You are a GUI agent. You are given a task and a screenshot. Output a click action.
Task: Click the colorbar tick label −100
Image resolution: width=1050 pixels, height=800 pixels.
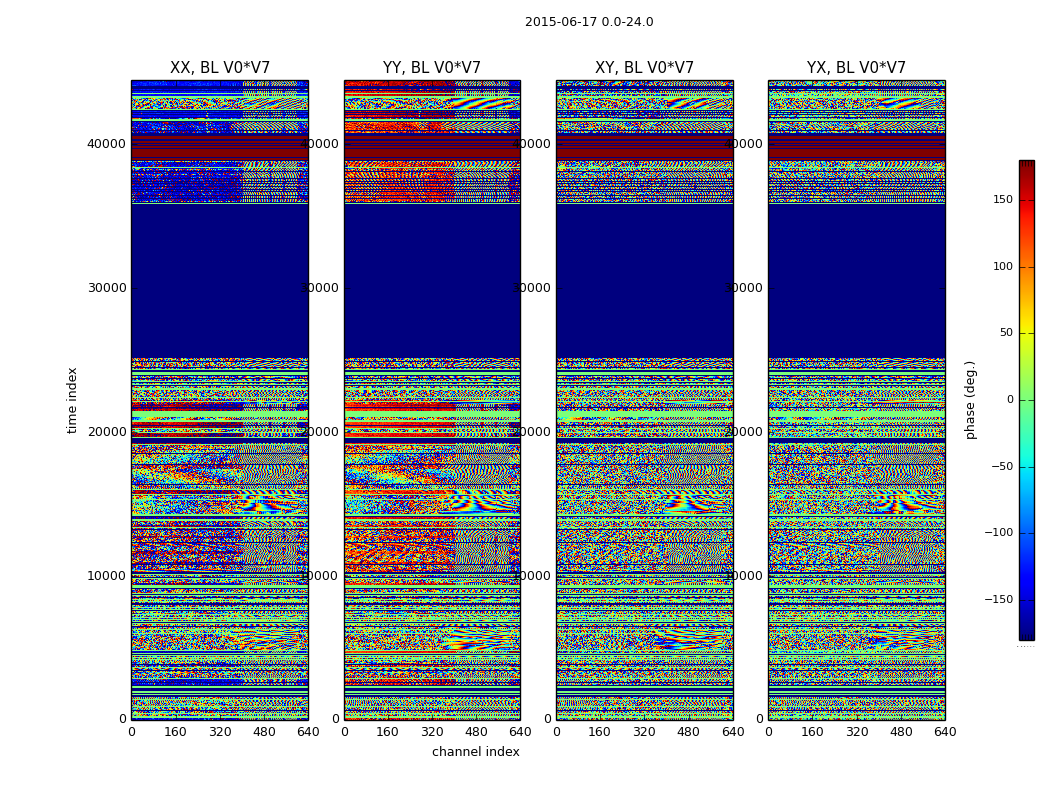pos(999,533)
